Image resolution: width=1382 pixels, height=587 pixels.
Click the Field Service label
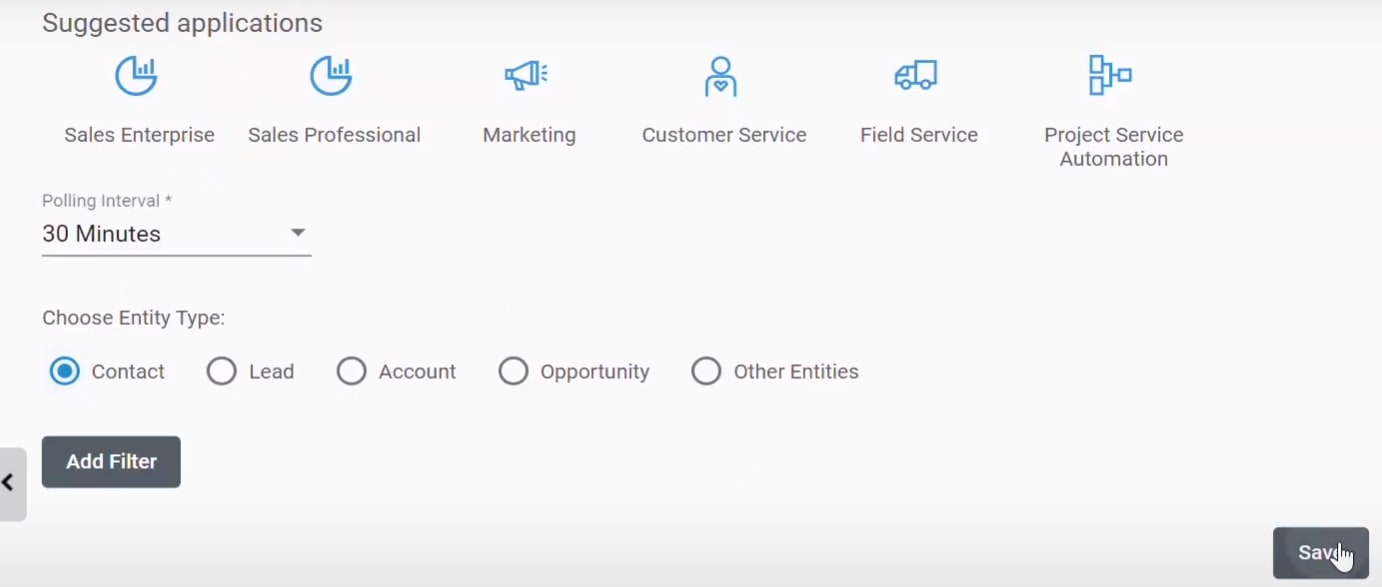919,135
